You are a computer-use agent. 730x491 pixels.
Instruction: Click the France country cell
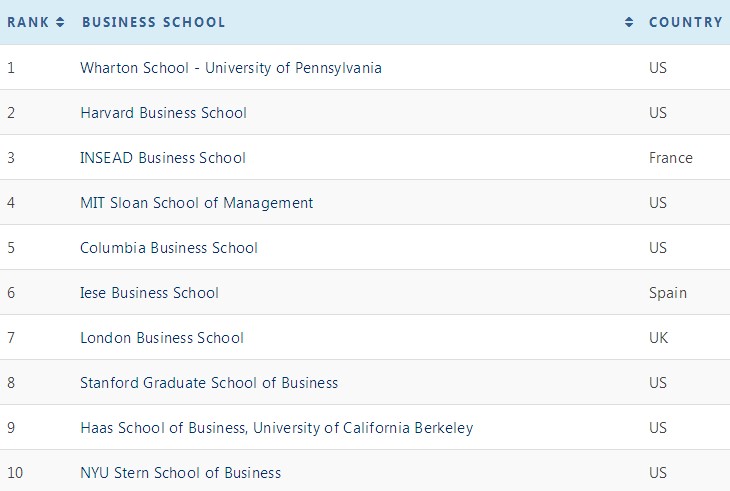click(670, 158)
